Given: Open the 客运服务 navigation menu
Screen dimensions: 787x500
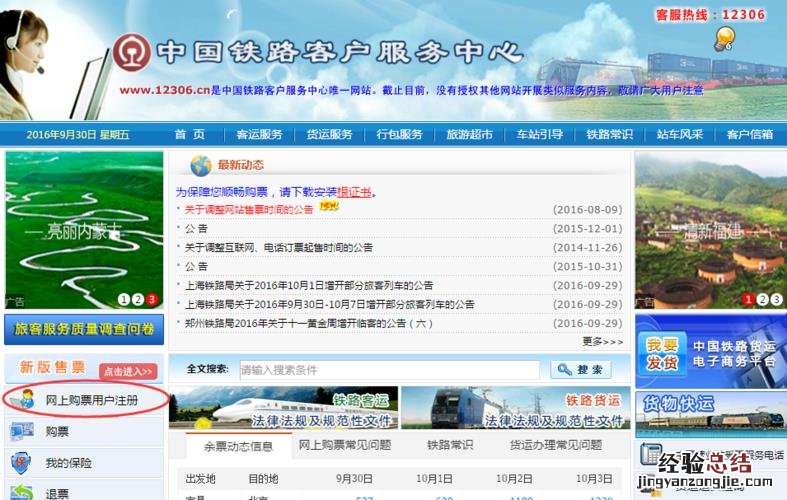Looking at the screenshot, I should click(259, 135).
